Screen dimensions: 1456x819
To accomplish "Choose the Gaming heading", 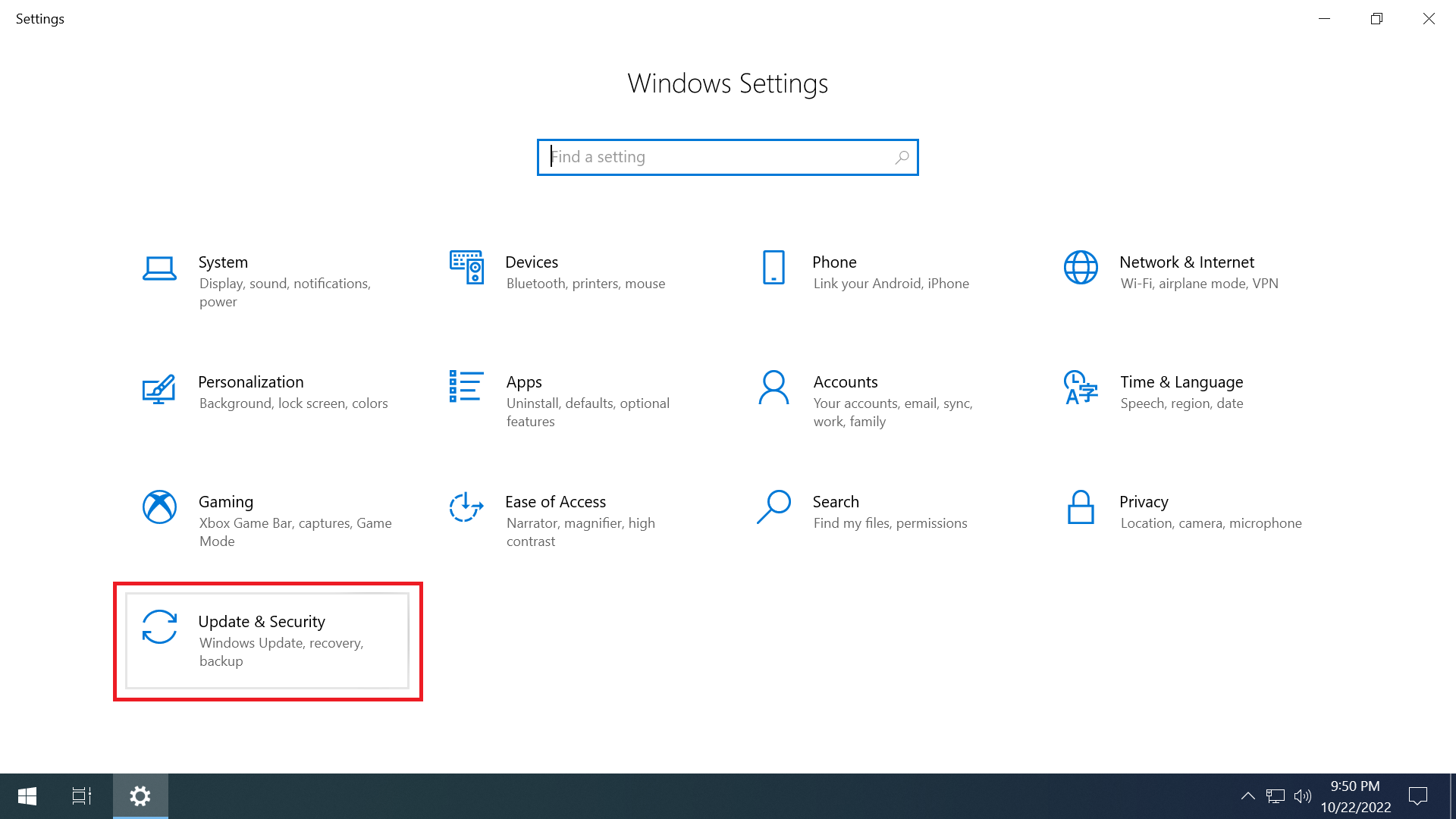I will [226, 502].
